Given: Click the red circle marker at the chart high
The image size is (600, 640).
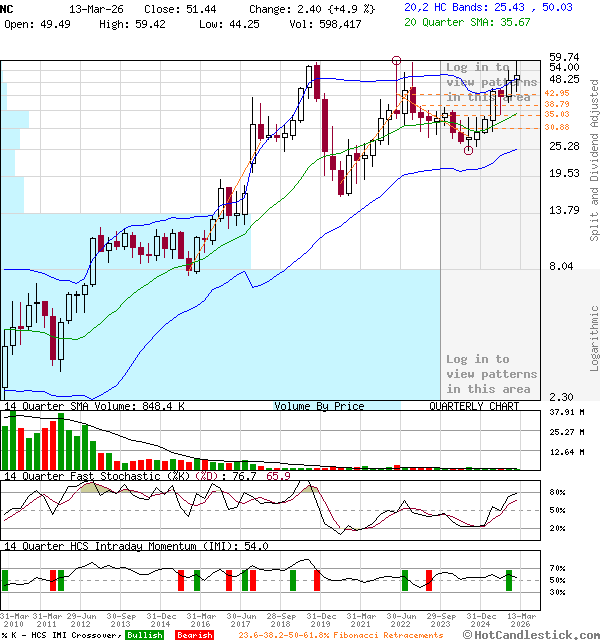Looking at the screenshot, I should point(397,61).
